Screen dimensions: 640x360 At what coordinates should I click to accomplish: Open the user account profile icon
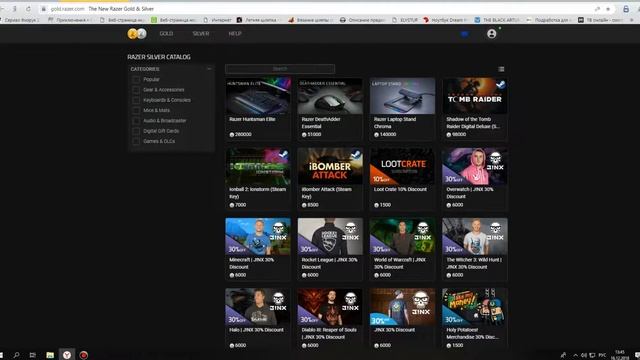(491, 34)
